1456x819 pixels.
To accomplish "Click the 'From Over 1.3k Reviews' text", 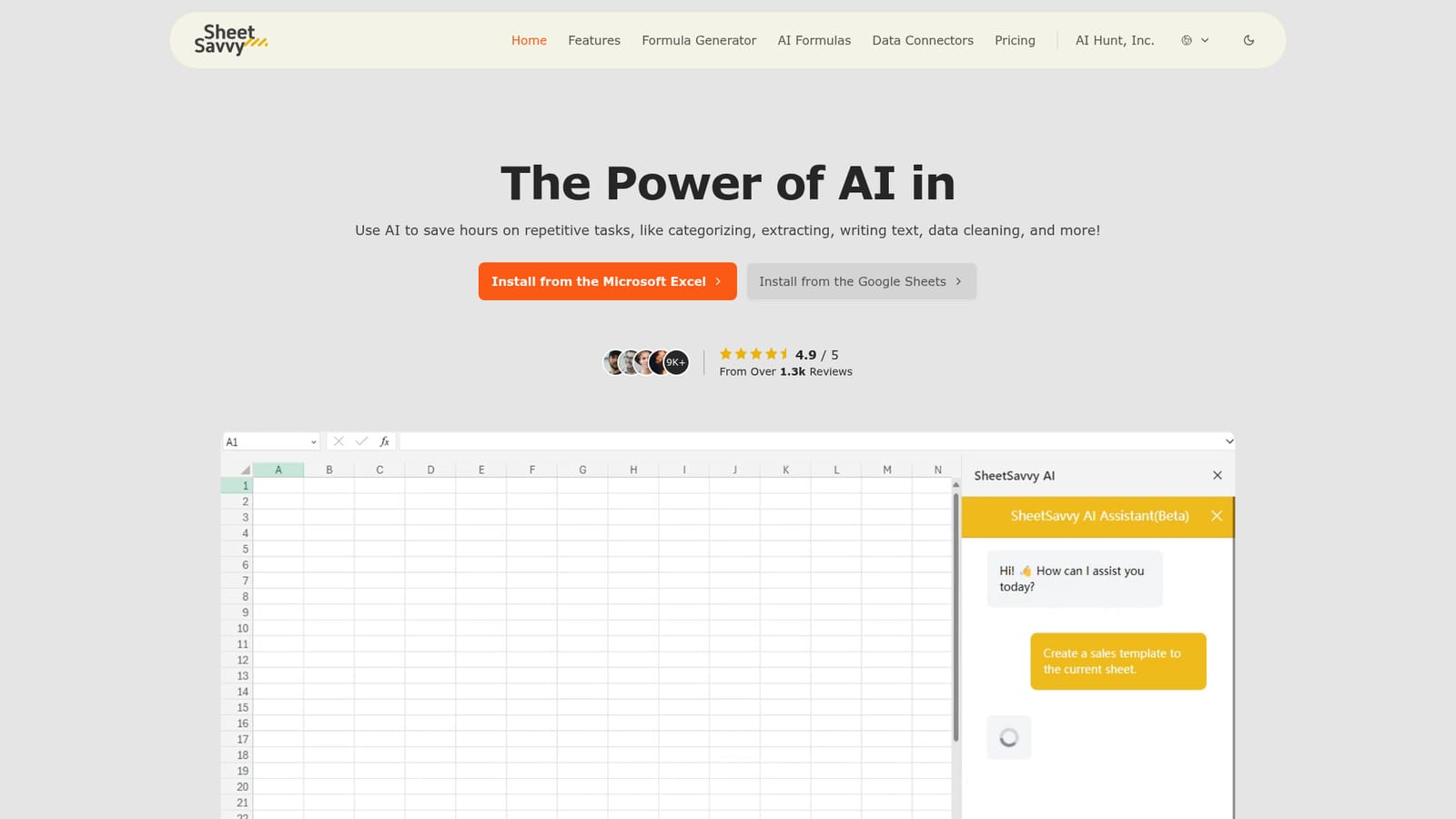I will click(x=786, y=371).
